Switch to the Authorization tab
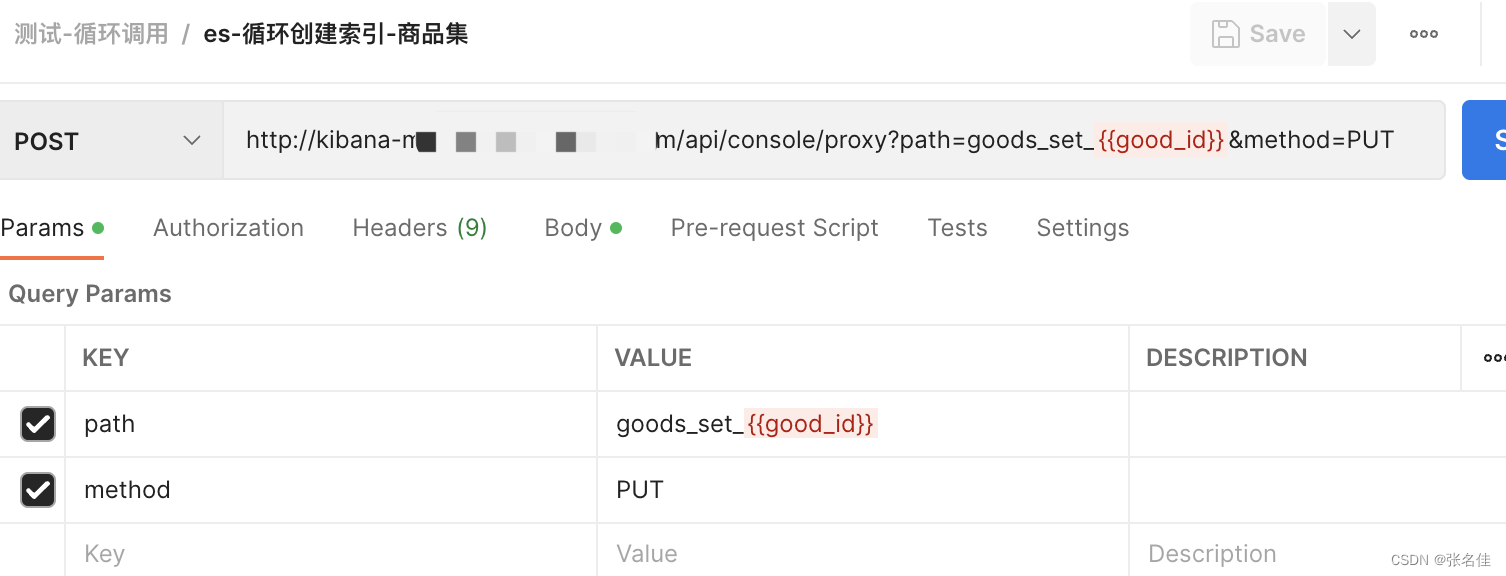 (228, 228)
